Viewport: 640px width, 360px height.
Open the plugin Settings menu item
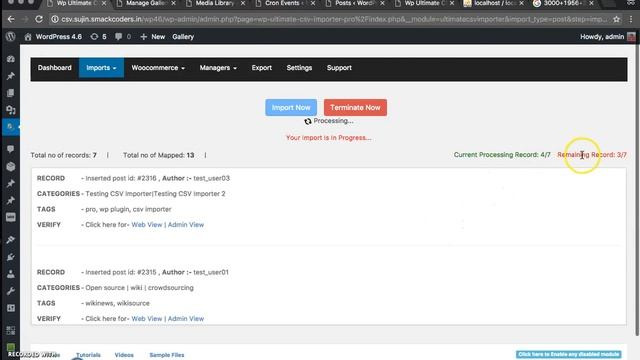point(299,68)
